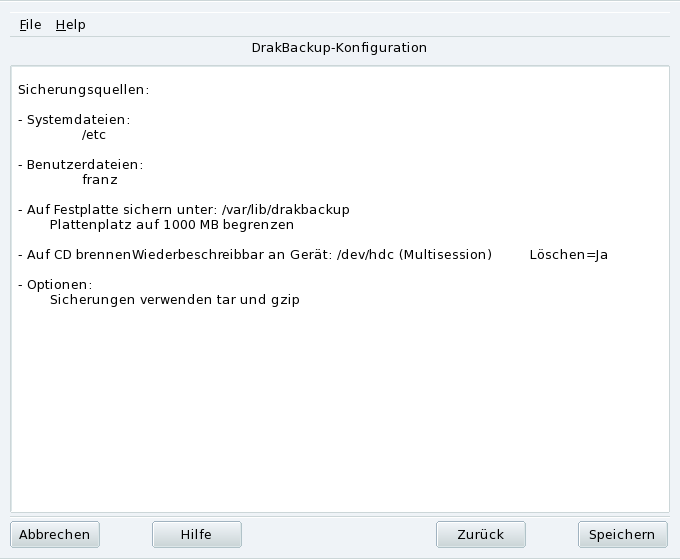Go back with the Zurück button
This screenshot has height=560, width=680.
point(481,534)
